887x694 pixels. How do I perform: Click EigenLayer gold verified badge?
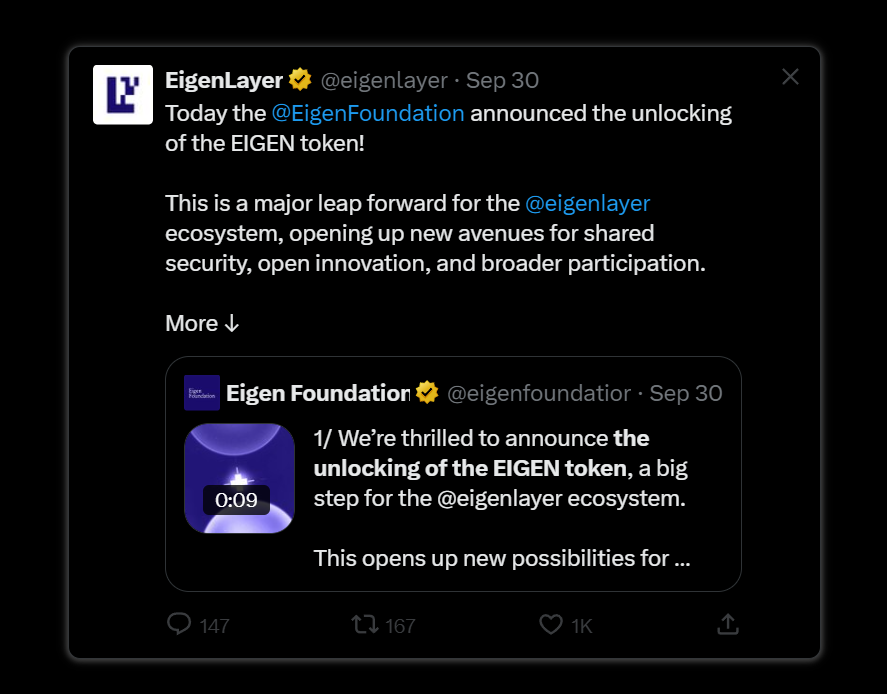click(300, 80)
